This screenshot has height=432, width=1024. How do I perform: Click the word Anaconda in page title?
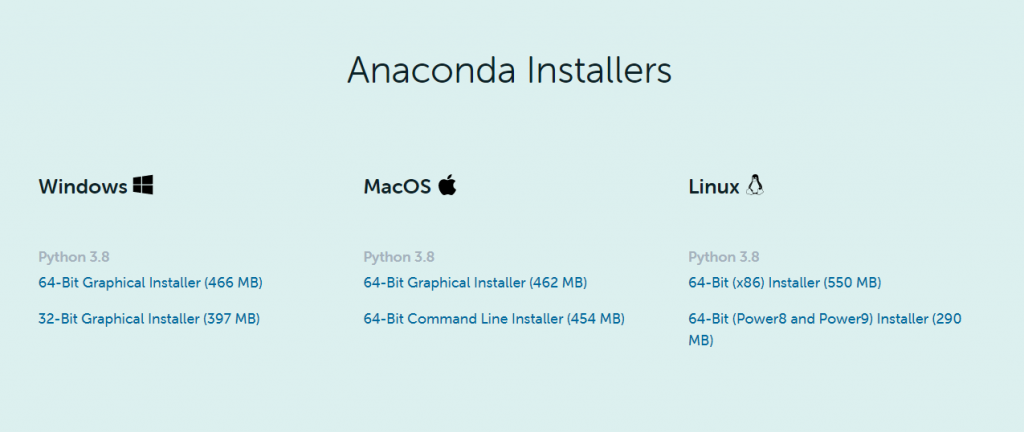coord(432,70)
